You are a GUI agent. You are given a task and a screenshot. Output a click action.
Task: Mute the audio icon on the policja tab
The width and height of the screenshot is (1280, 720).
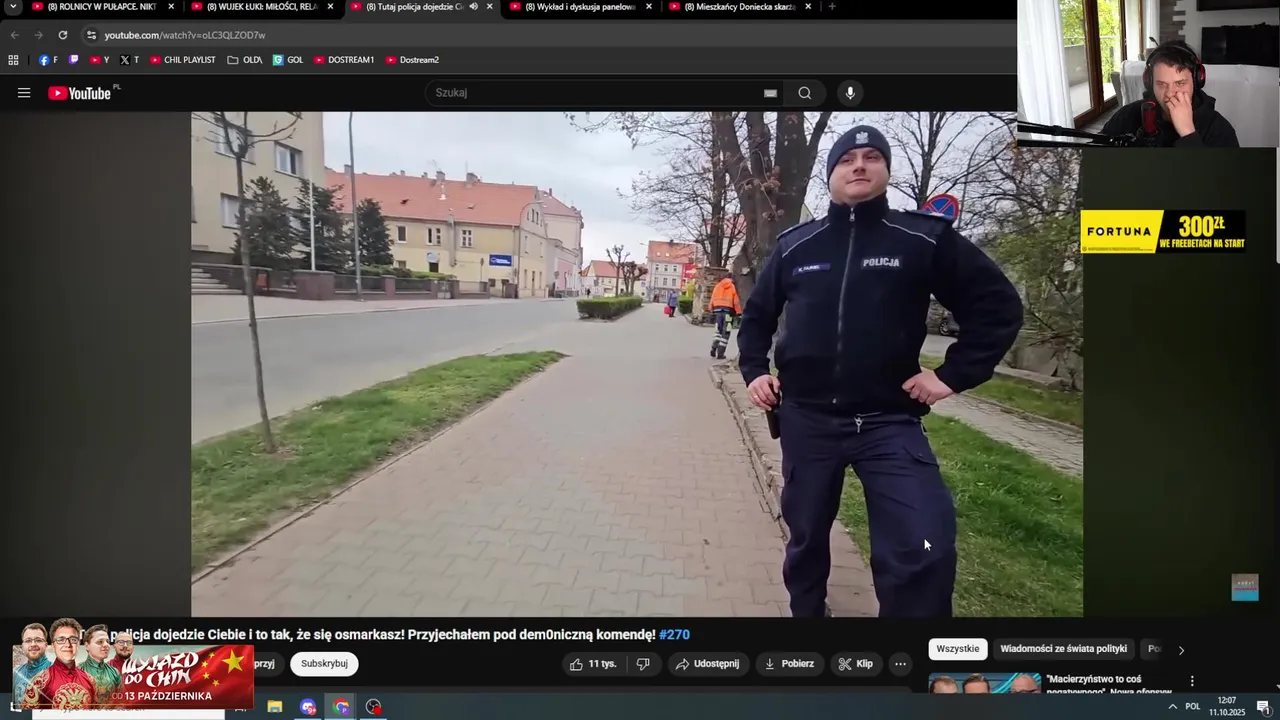pos(472,7)
